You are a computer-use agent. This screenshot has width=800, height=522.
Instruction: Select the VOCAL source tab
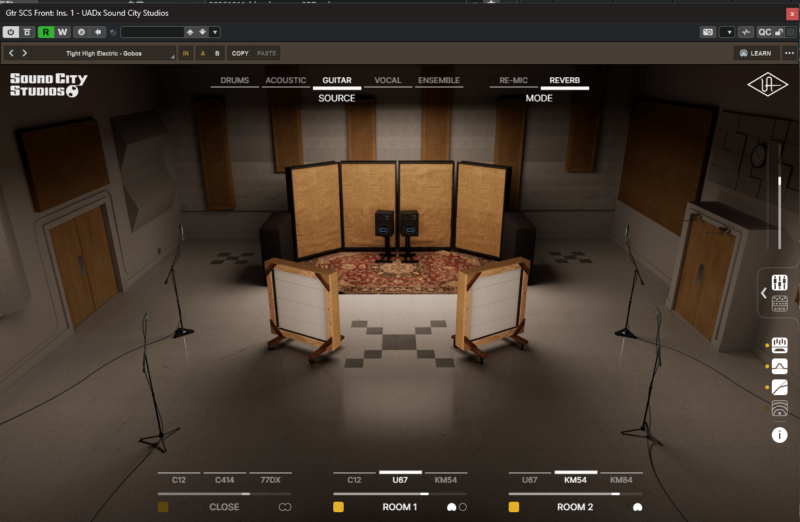(388, 81)
